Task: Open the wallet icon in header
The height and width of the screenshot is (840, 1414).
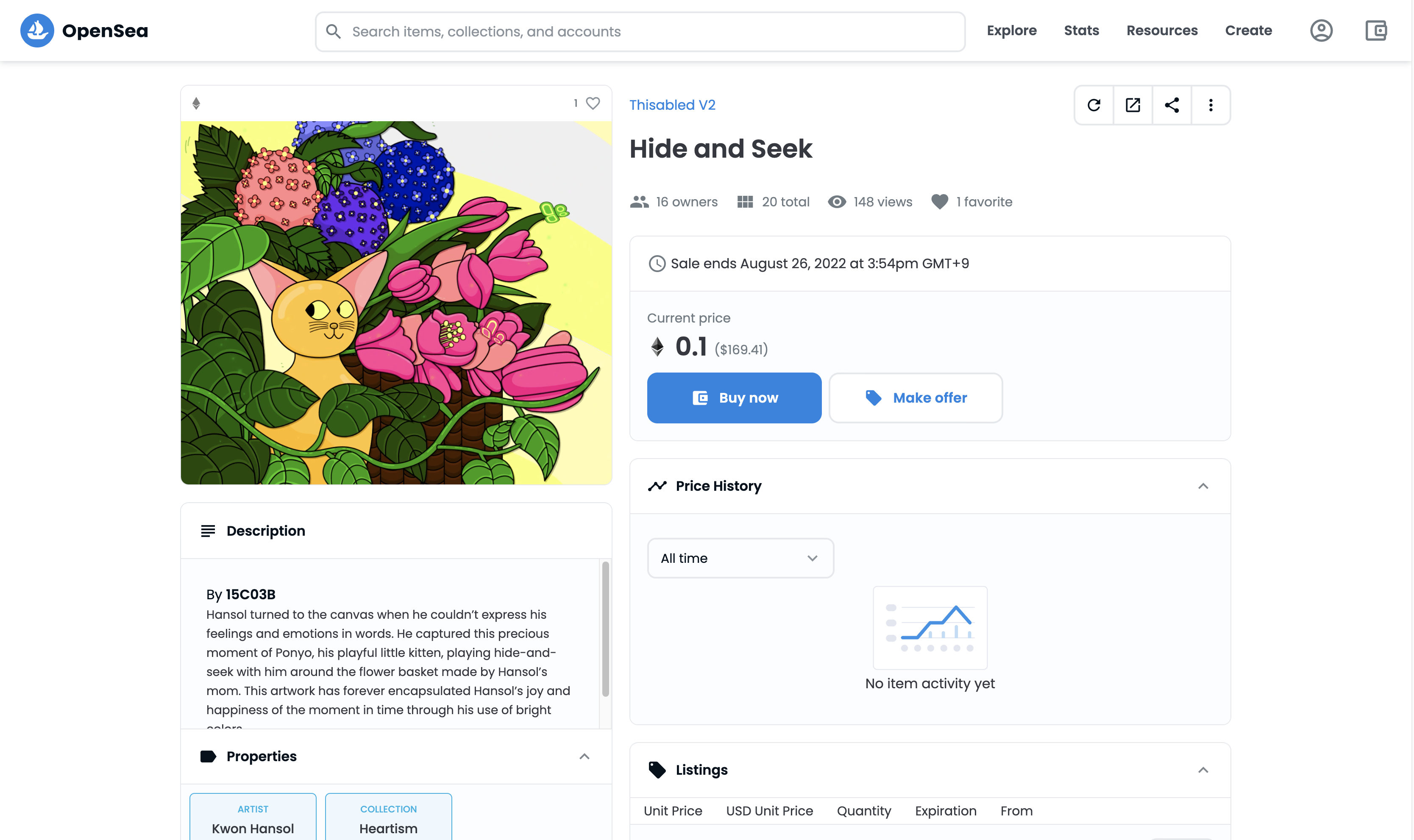Action: 1375,31
